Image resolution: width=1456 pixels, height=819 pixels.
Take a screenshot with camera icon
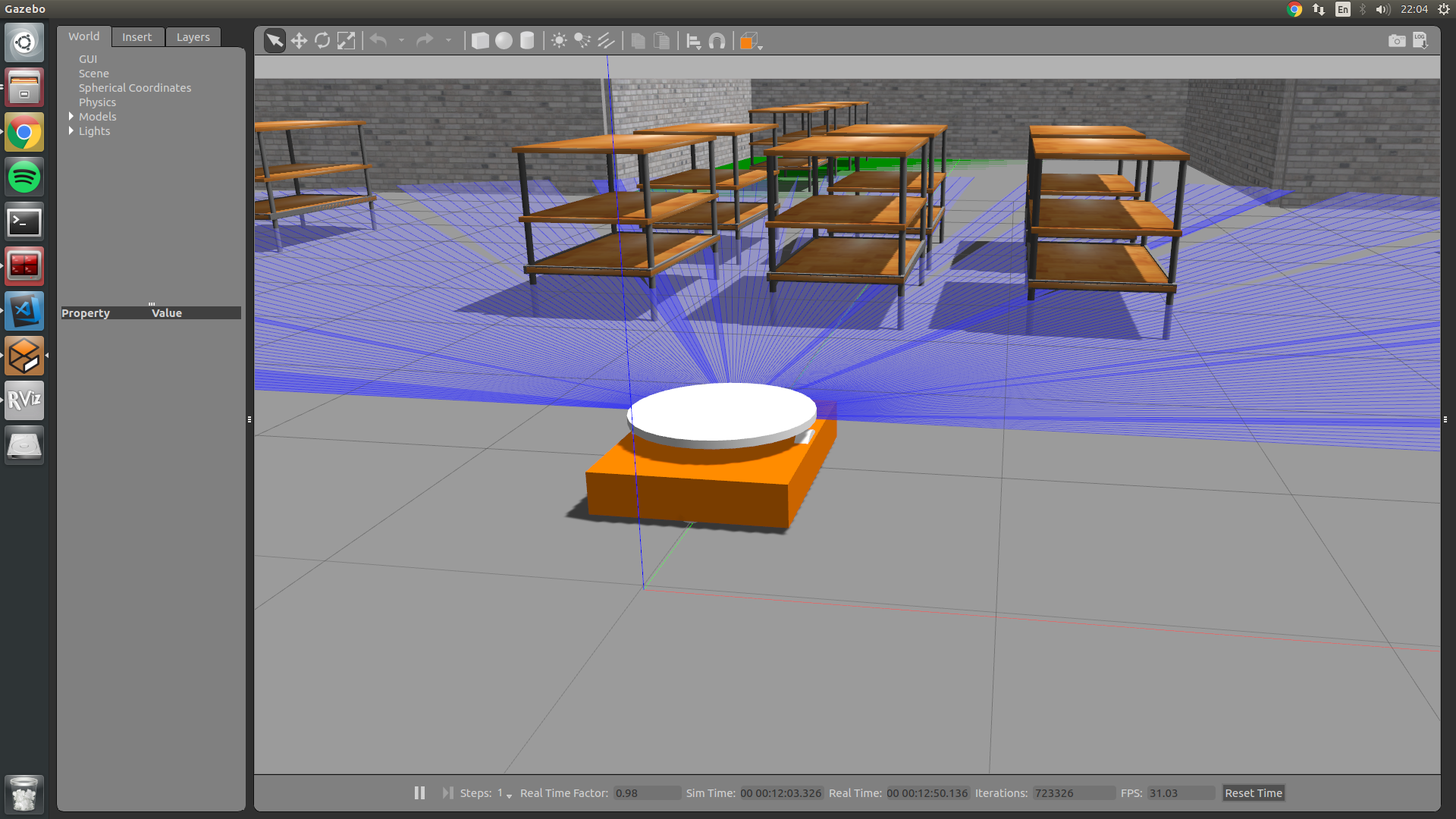coord(1397,41)
